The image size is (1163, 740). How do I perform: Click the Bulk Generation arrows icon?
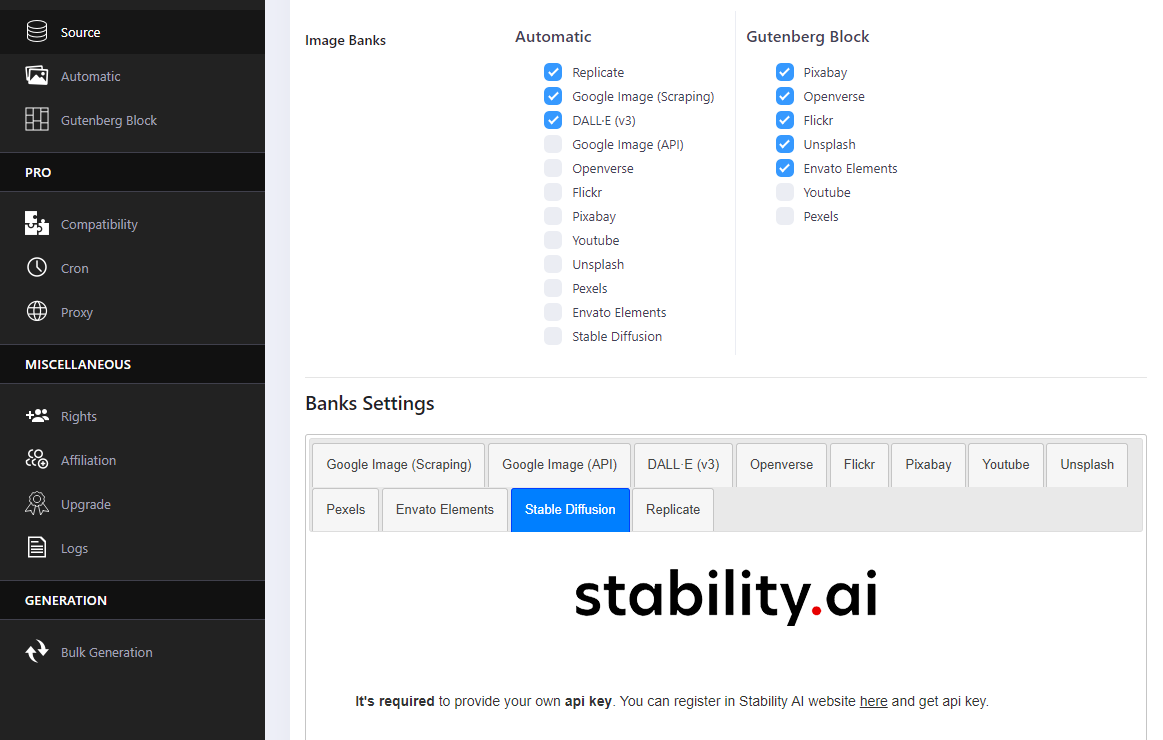pyautogui.click(x=37, y=652)
